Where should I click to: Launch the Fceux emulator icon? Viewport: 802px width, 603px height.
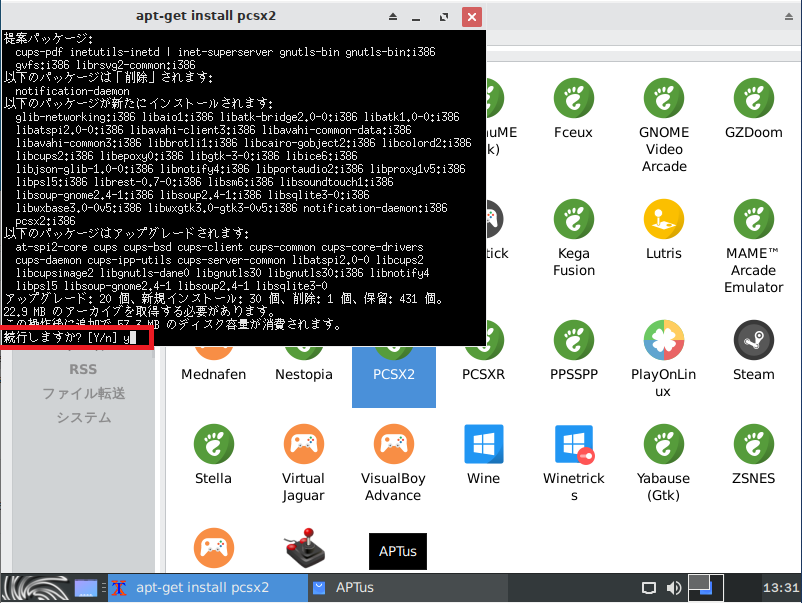point(573,98)
